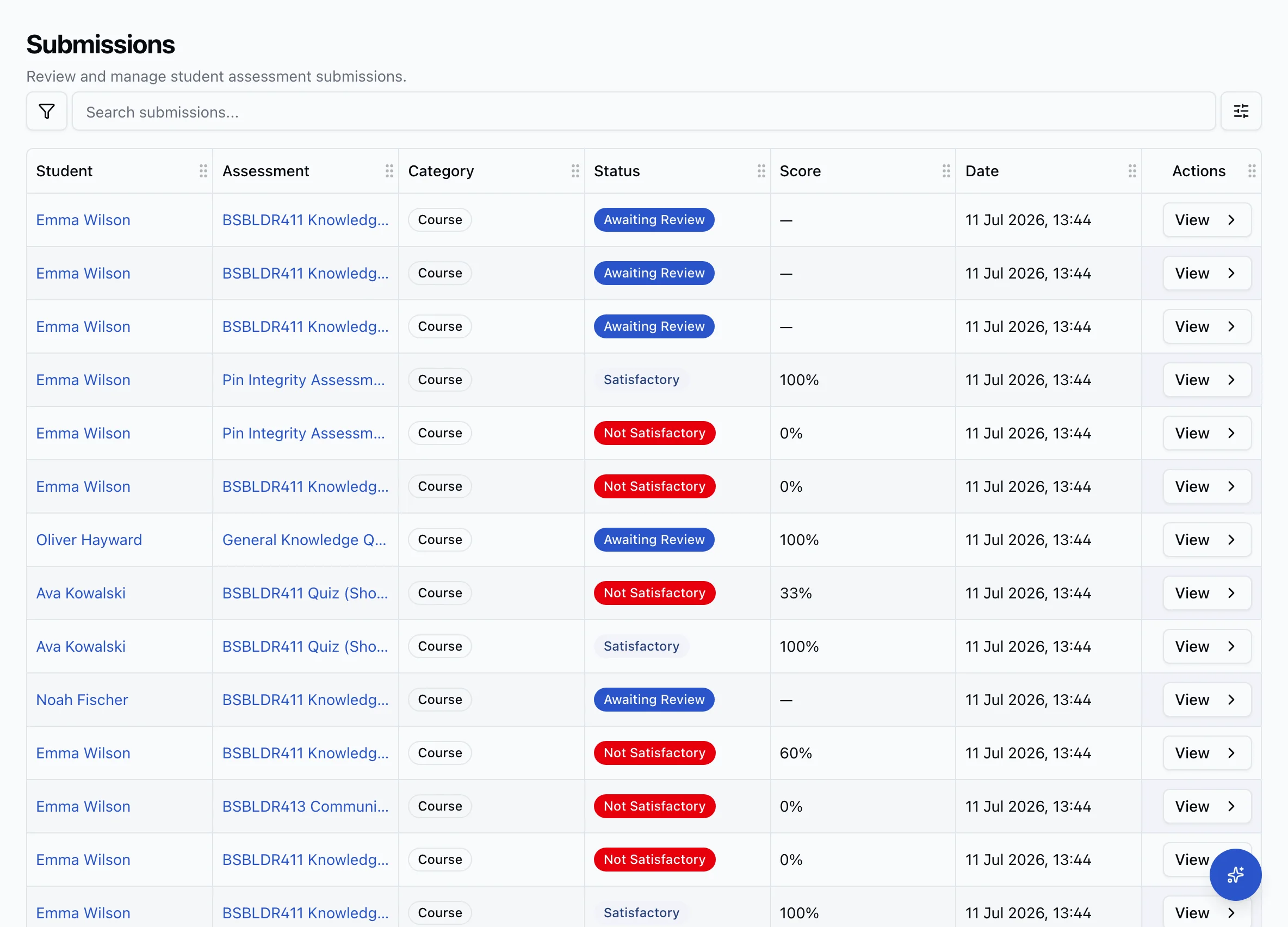This screenshot has height=927, width=1288.
Task: View Oliver Hayward's submission
Action: pos(1207,540)
